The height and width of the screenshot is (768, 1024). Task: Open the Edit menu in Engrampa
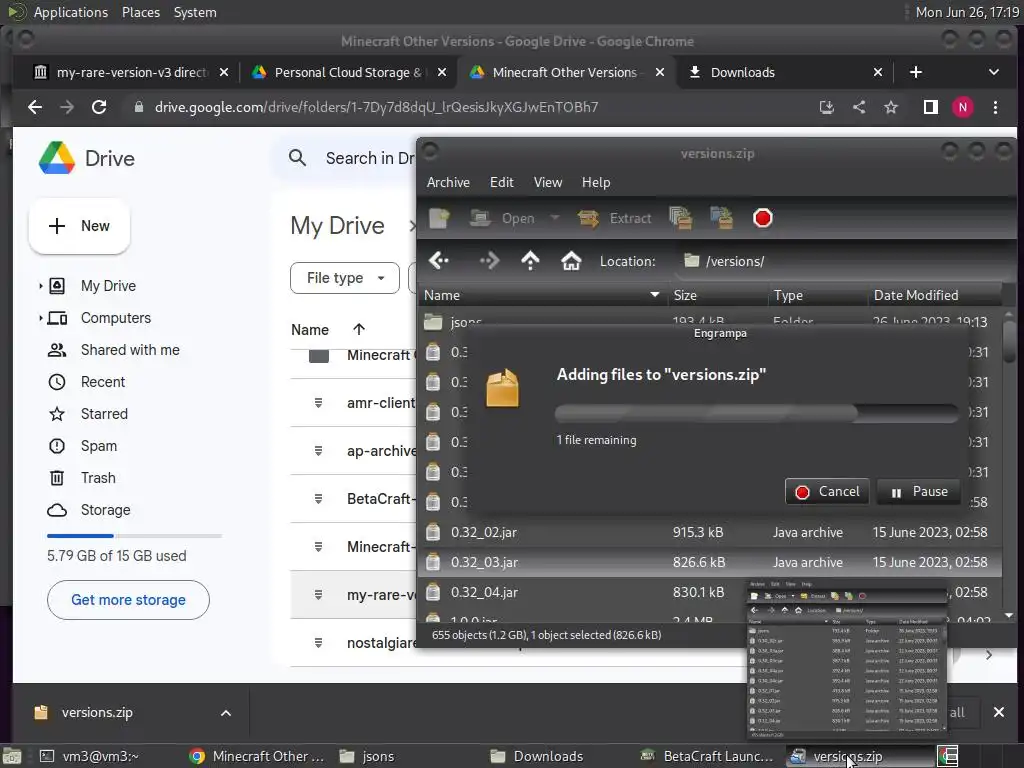502,182
